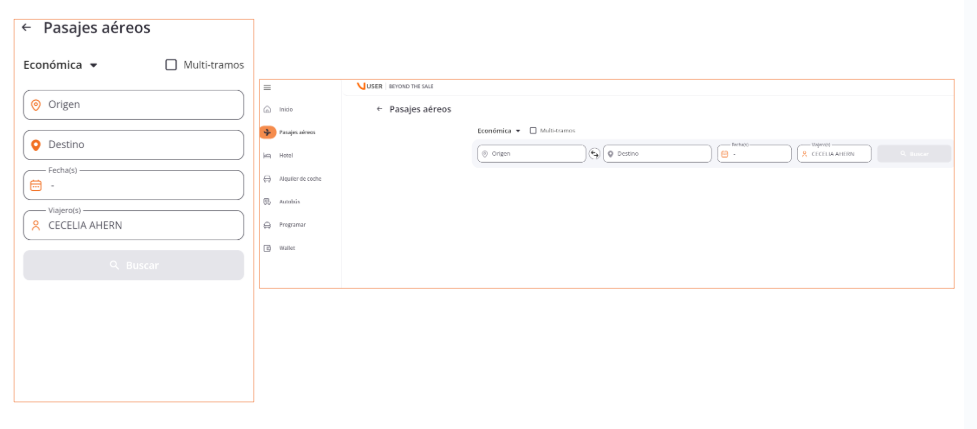Click back arrow in desktop Pasajes aéreos header
Image resolution: width=977 pixels, height=429 pixels.
[379, 109]
